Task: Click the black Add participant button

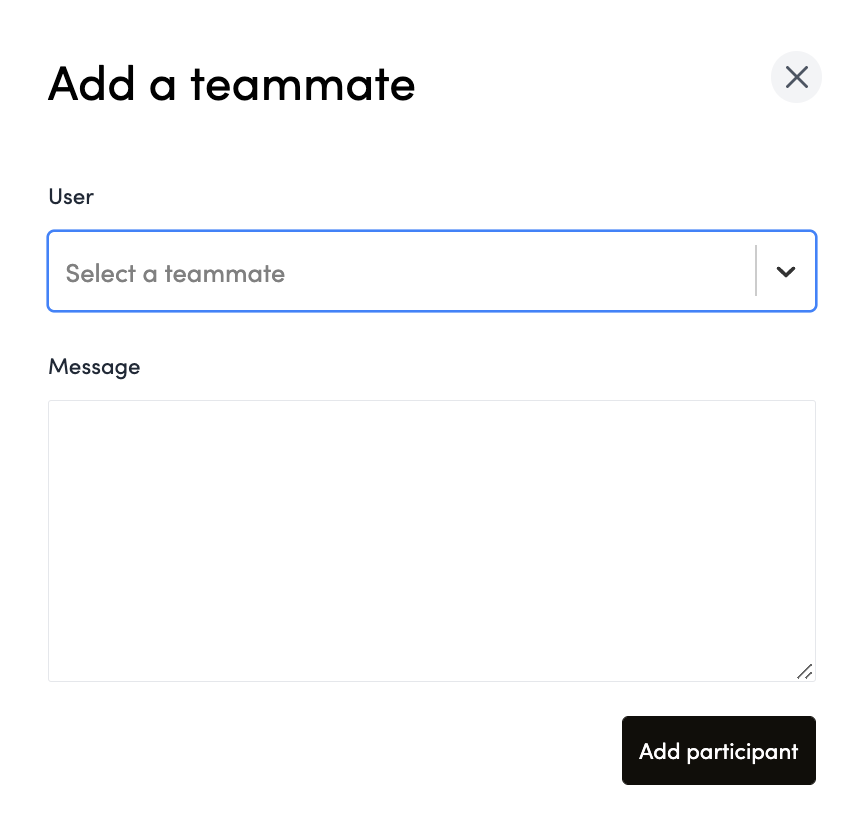Action: (718, 751)
